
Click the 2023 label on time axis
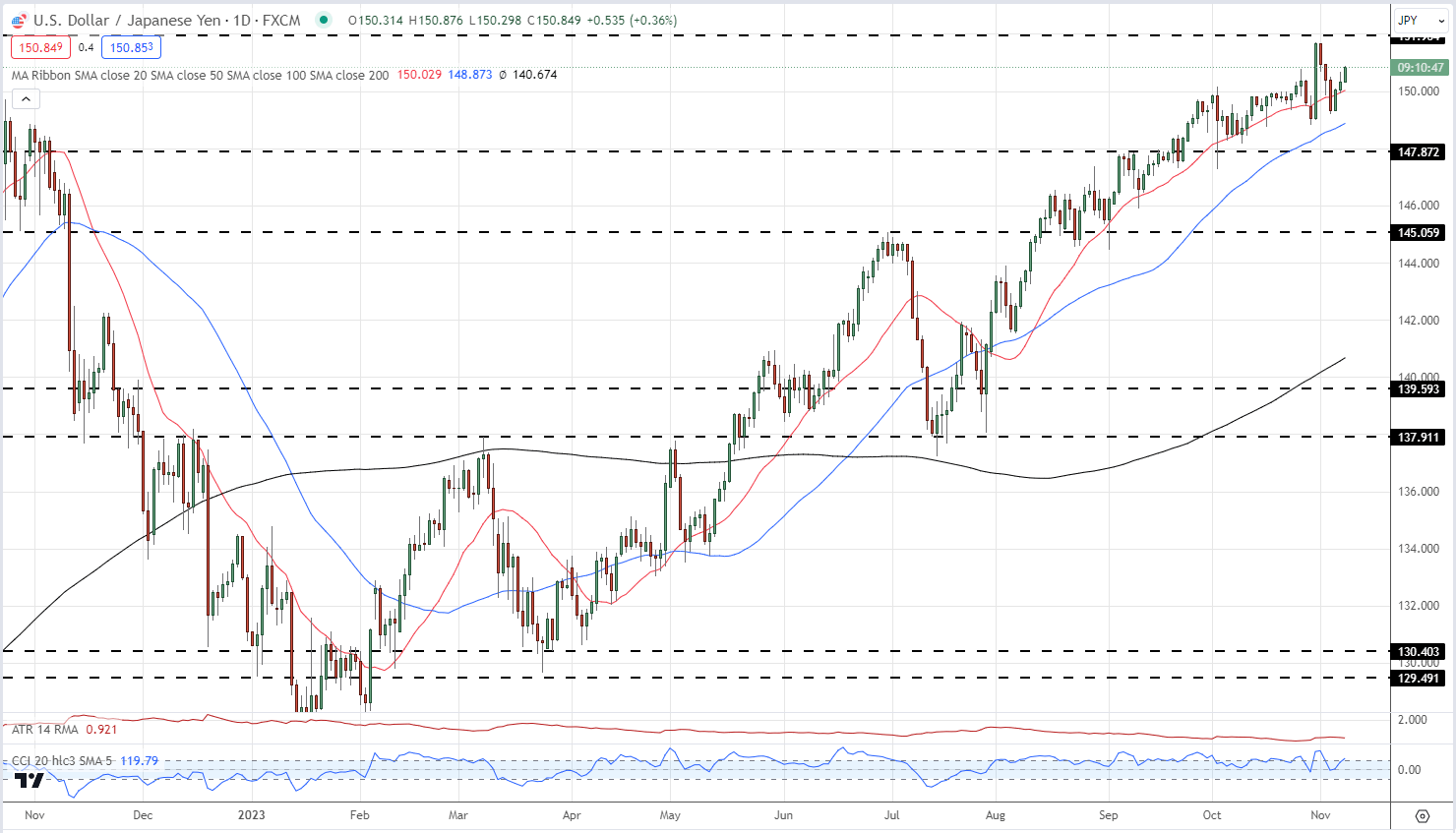252,815
